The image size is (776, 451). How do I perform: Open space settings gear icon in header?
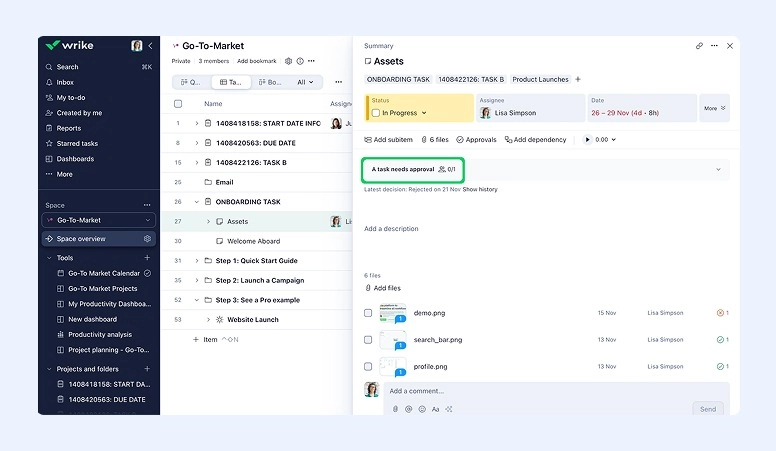click(x=289, y=61)
